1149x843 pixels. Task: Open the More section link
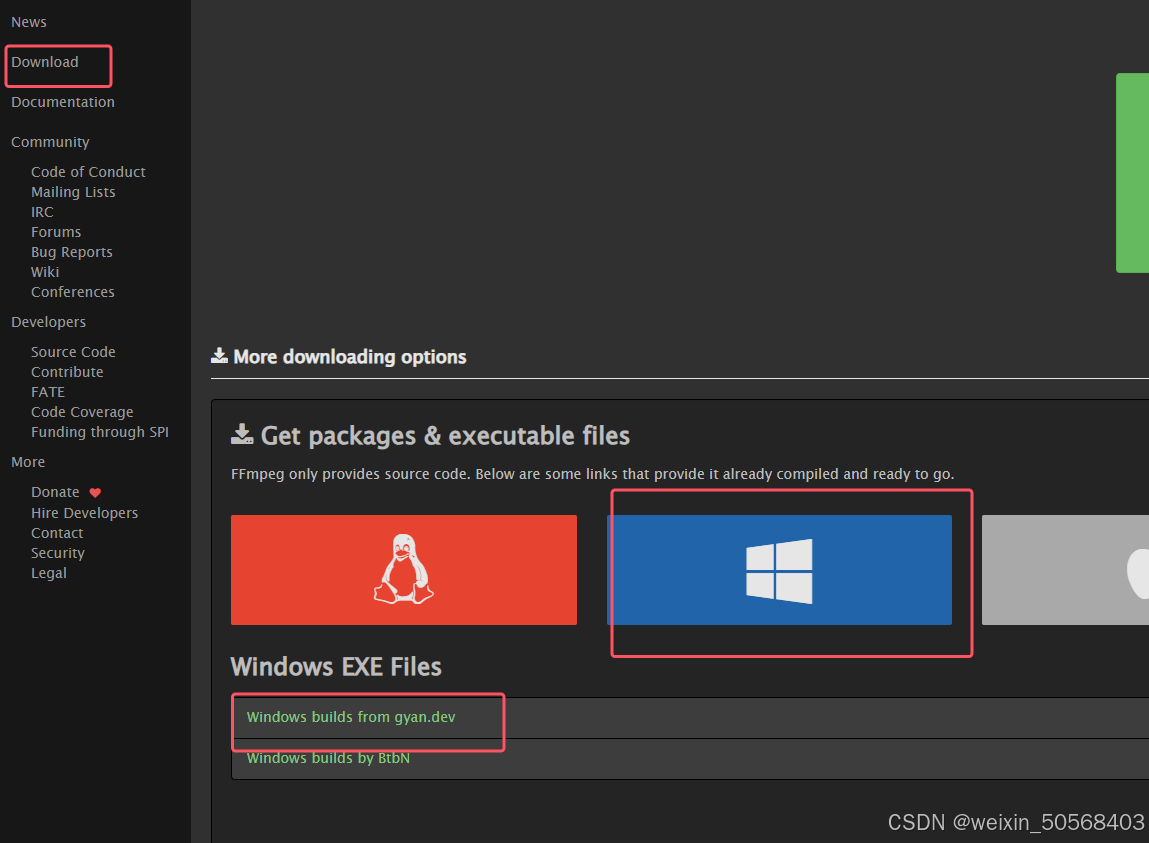28,462
